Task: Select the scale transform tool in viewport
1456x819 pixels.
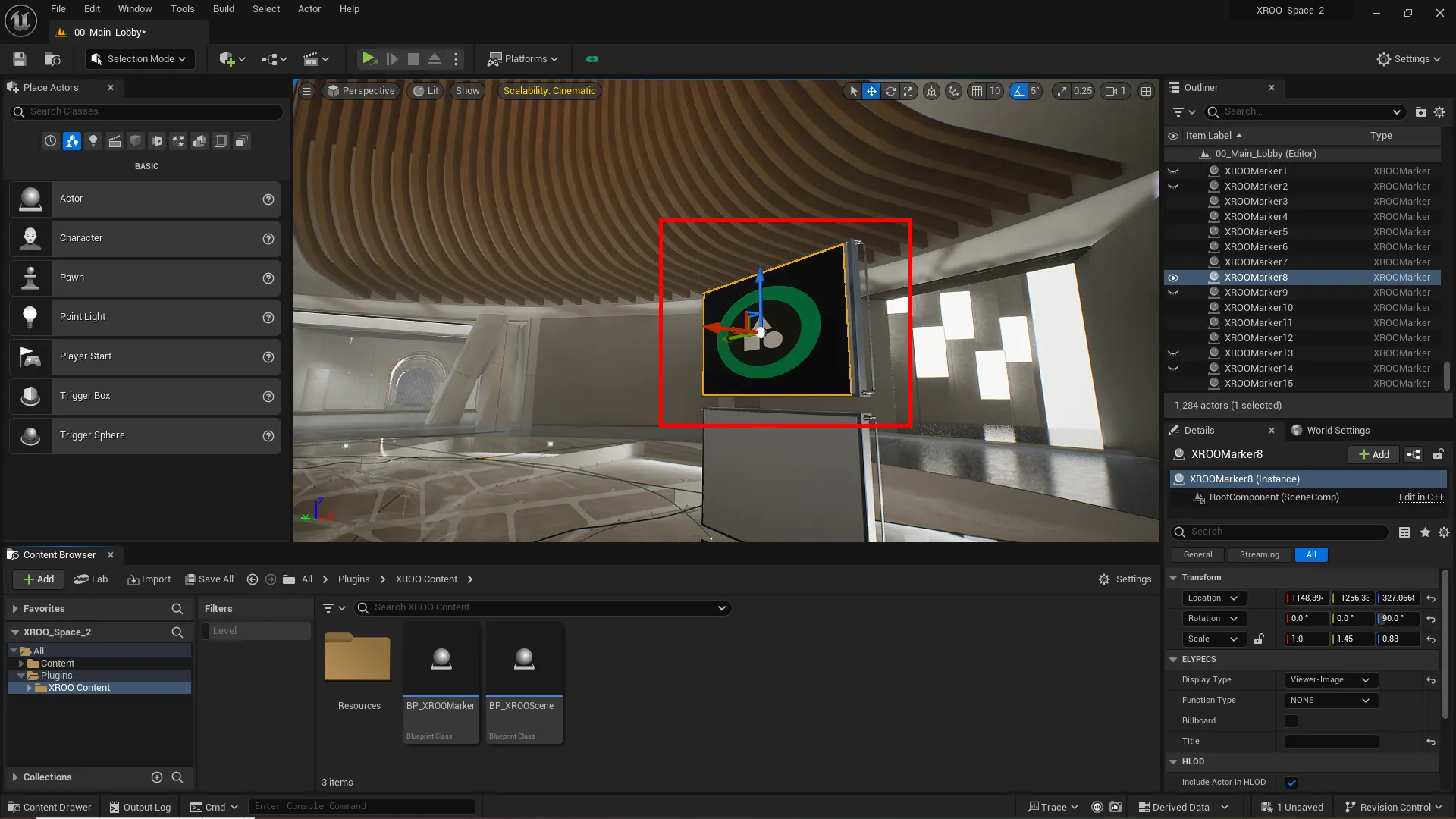Action: [908, 91]
